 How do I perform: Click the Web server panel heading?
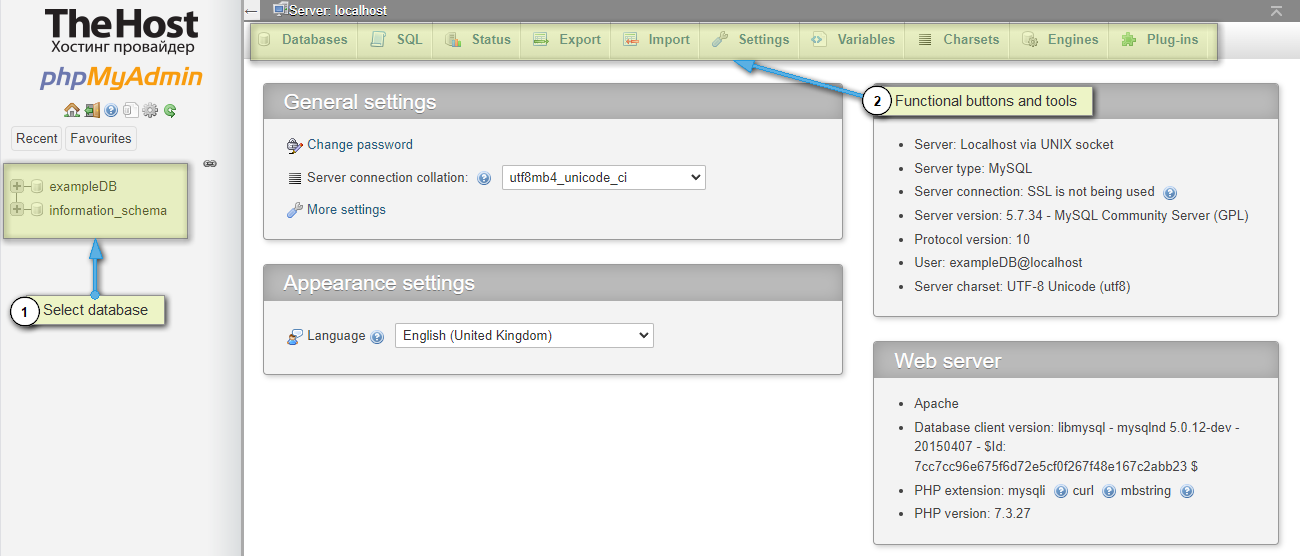click(x=948, y=360)
